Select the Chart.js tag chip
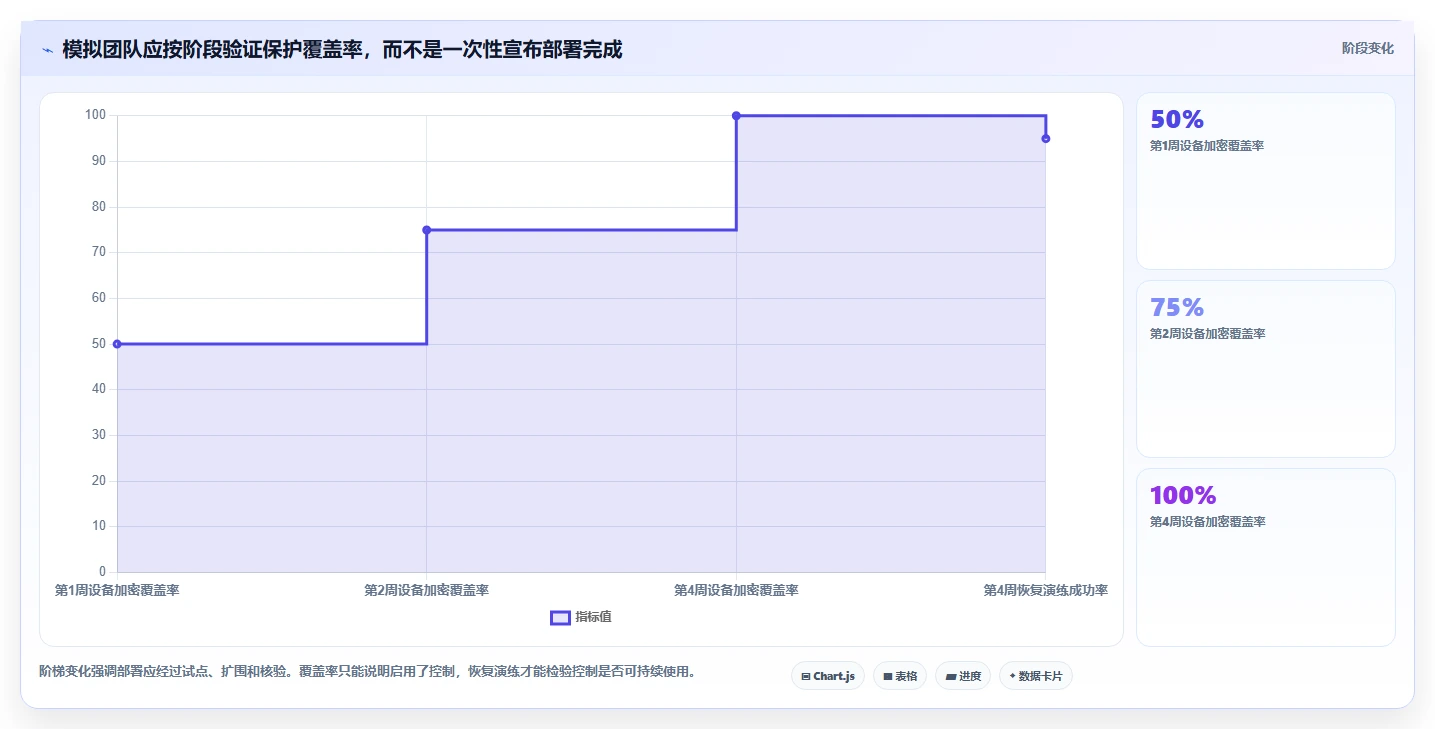1435x729 pixels. 827,676
